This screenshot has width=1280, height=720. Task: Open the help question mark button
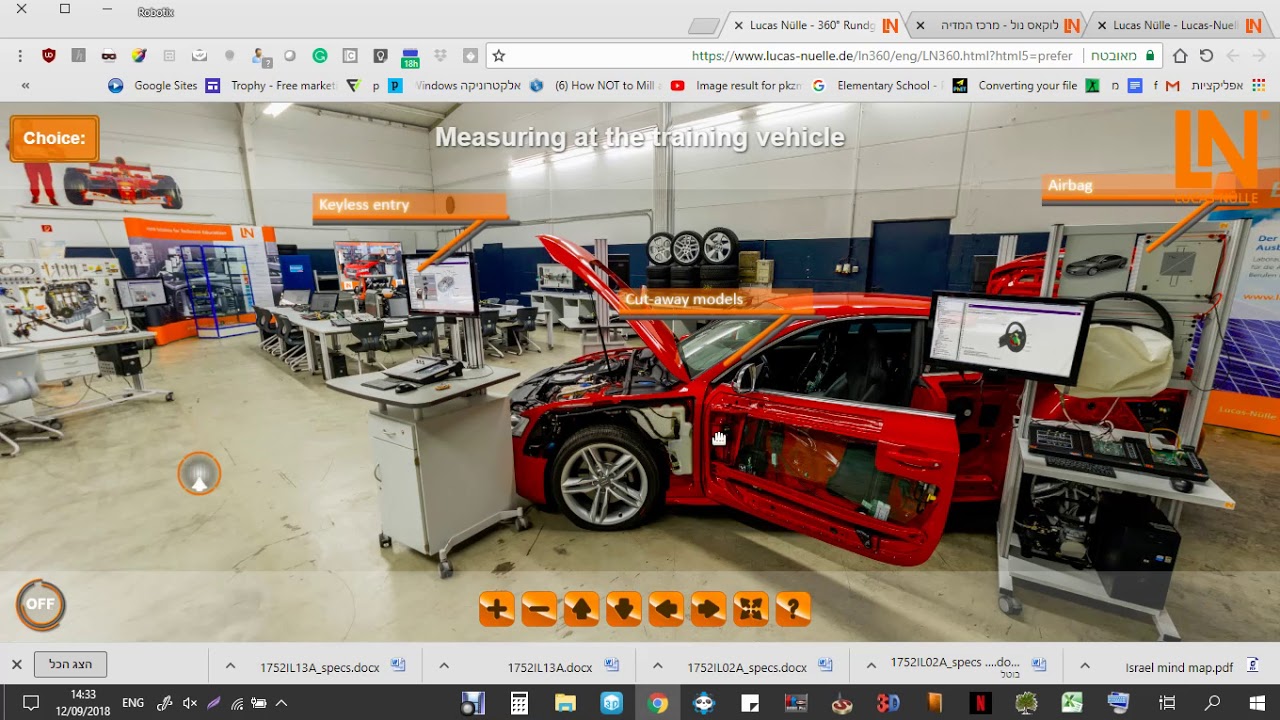(x=793, y=608)
